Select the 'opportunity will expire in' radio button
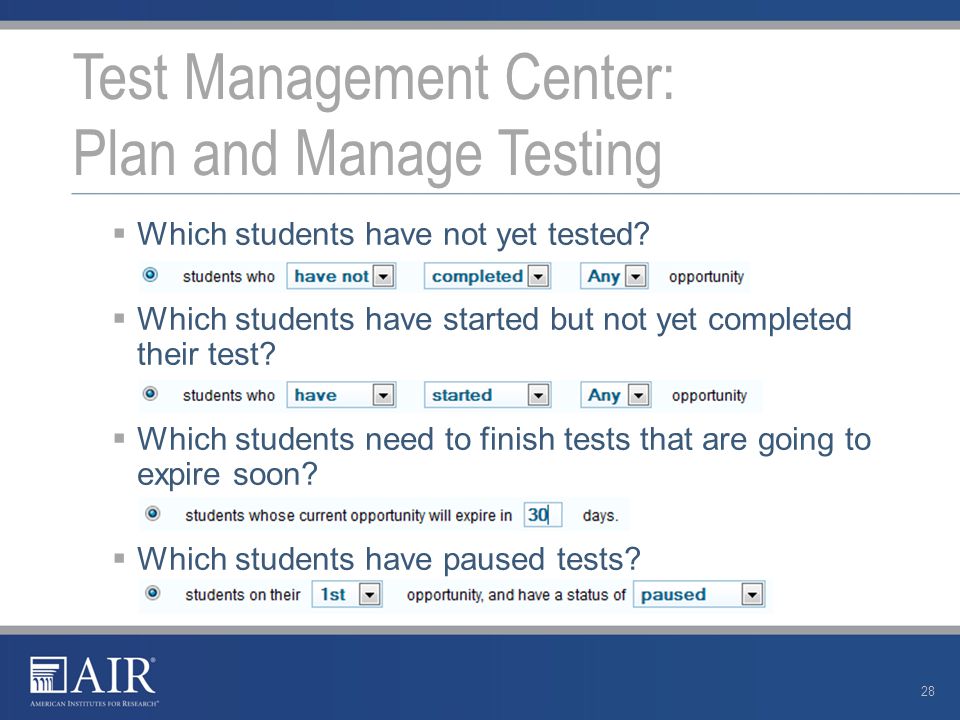Viewport: 960px width, 720px height. 152,513
